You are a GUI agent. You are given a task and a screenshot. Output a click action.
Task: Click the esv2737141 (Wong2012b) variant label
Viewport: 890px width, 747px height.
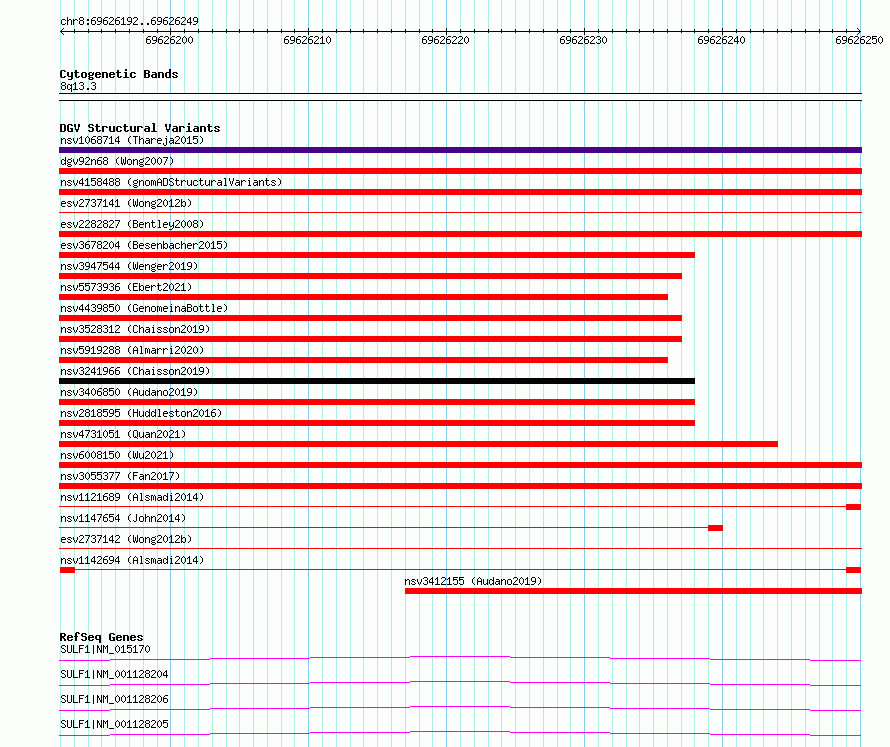tap(126, 203)
